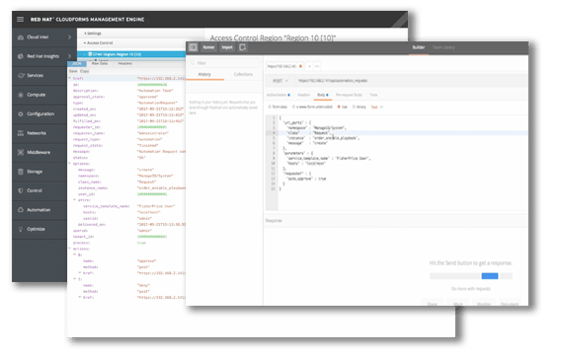This screenshot has width=563, height=361.
Task: Click Services sidebar icon
Action: 21,75
